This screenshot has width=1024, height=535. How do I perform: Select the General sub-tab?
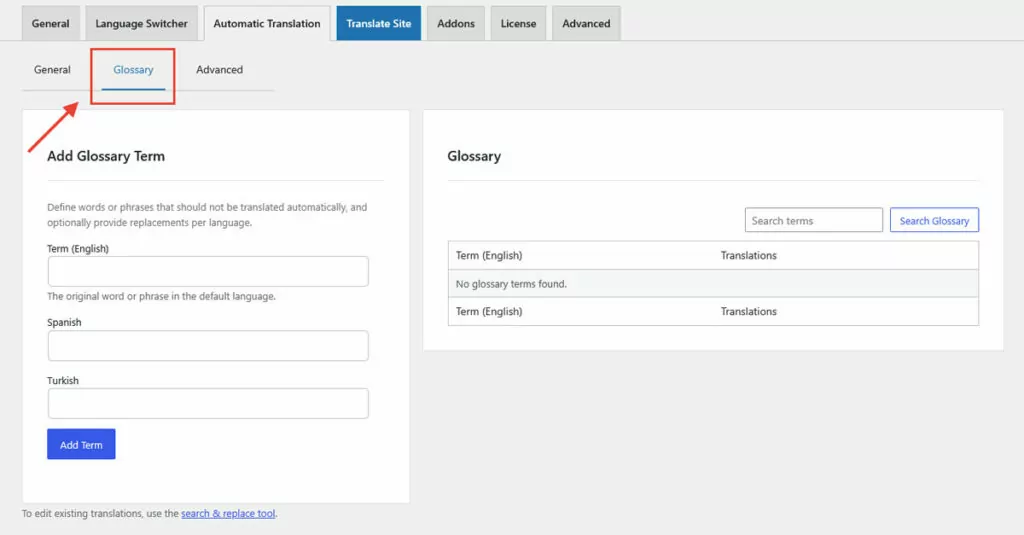pos(52,69)
